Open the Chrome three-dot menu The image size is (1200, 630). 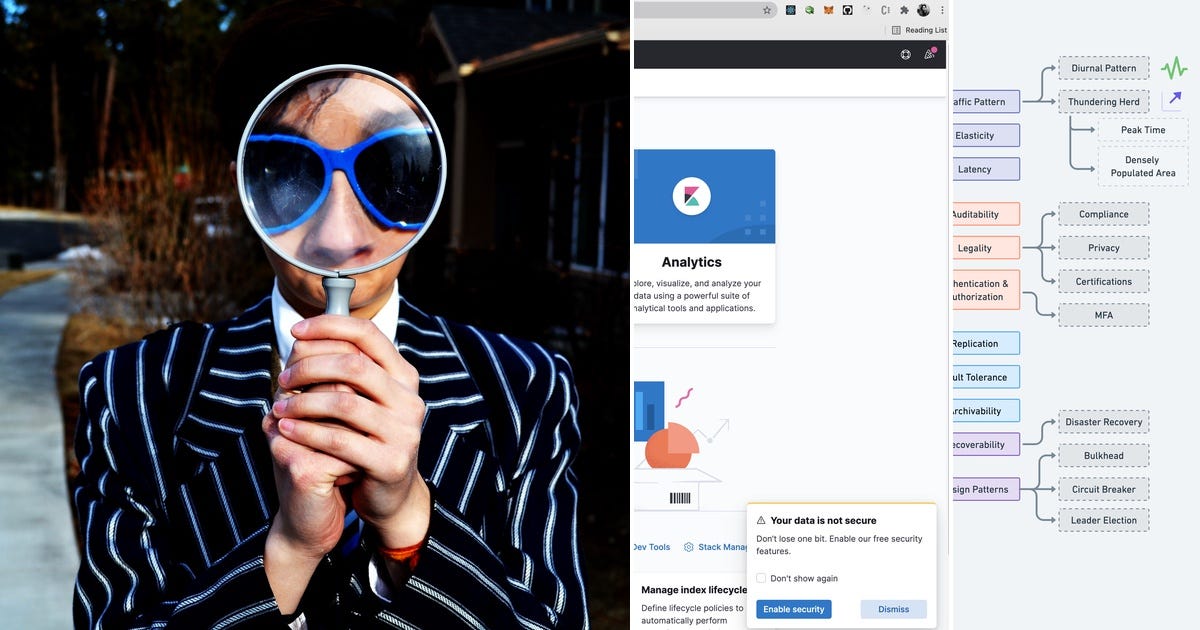tap(943, 9)
